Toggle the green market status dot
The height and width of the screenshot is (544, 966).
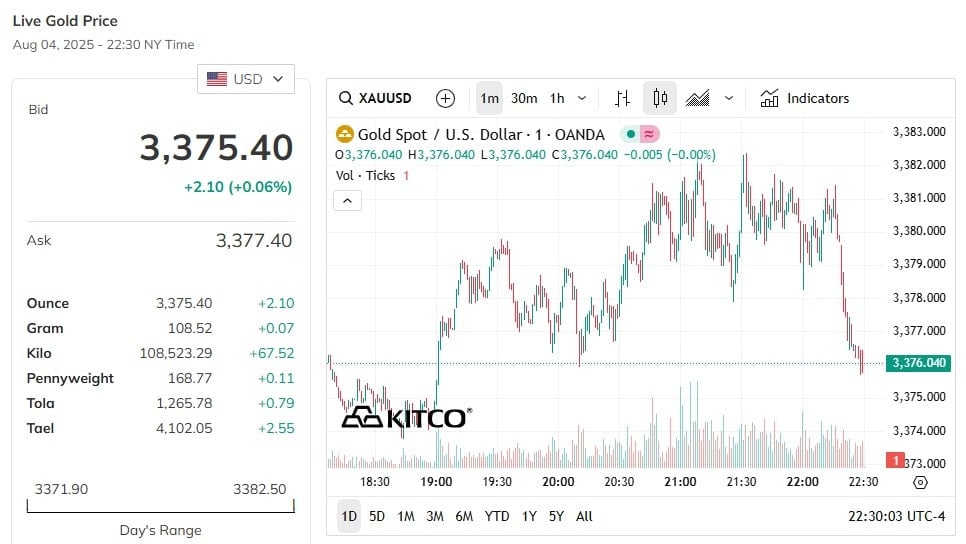[x=631, y=134]
